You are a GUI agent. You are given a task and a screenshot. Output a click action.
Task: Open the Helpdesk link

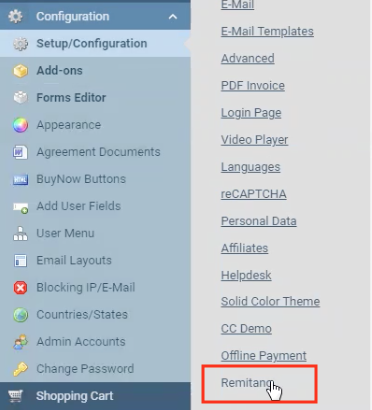point(246,275)
